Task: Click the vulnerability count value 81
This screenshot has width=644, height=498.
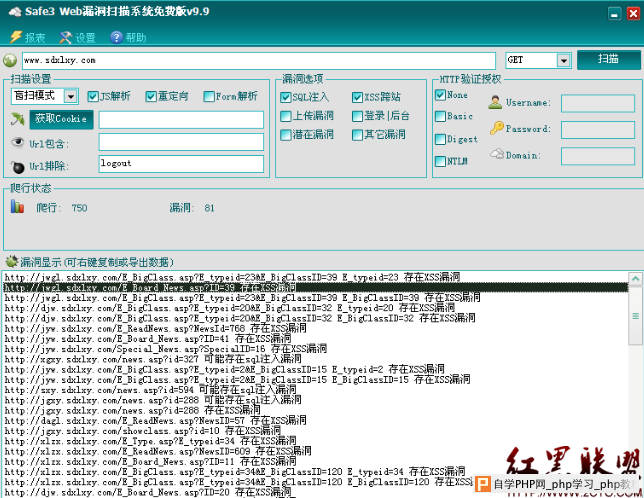Action: pos(209,208)
